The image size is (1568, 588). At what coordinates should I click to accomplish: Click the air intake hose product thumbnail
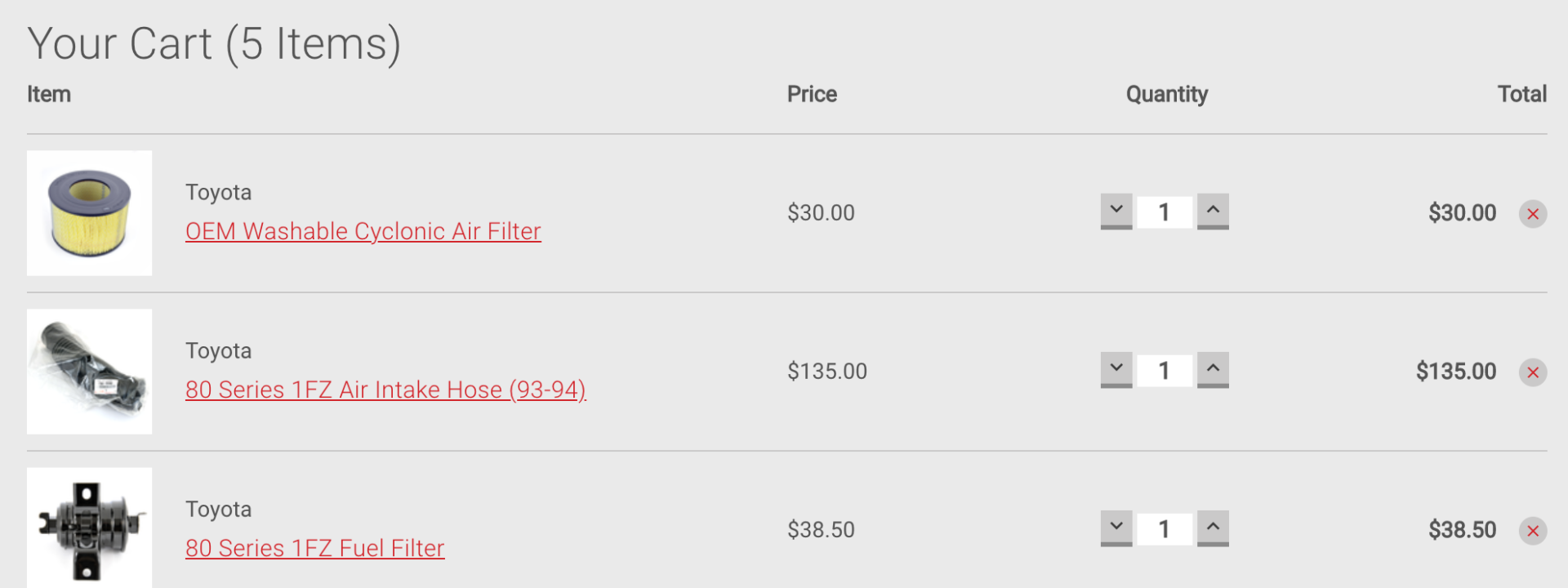point(89,371)
